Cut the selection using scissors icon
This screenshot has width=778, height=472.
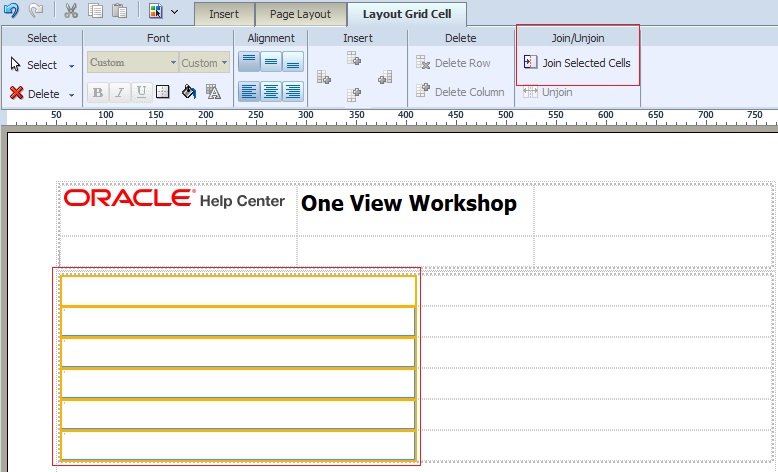click(x=71, y=10)
